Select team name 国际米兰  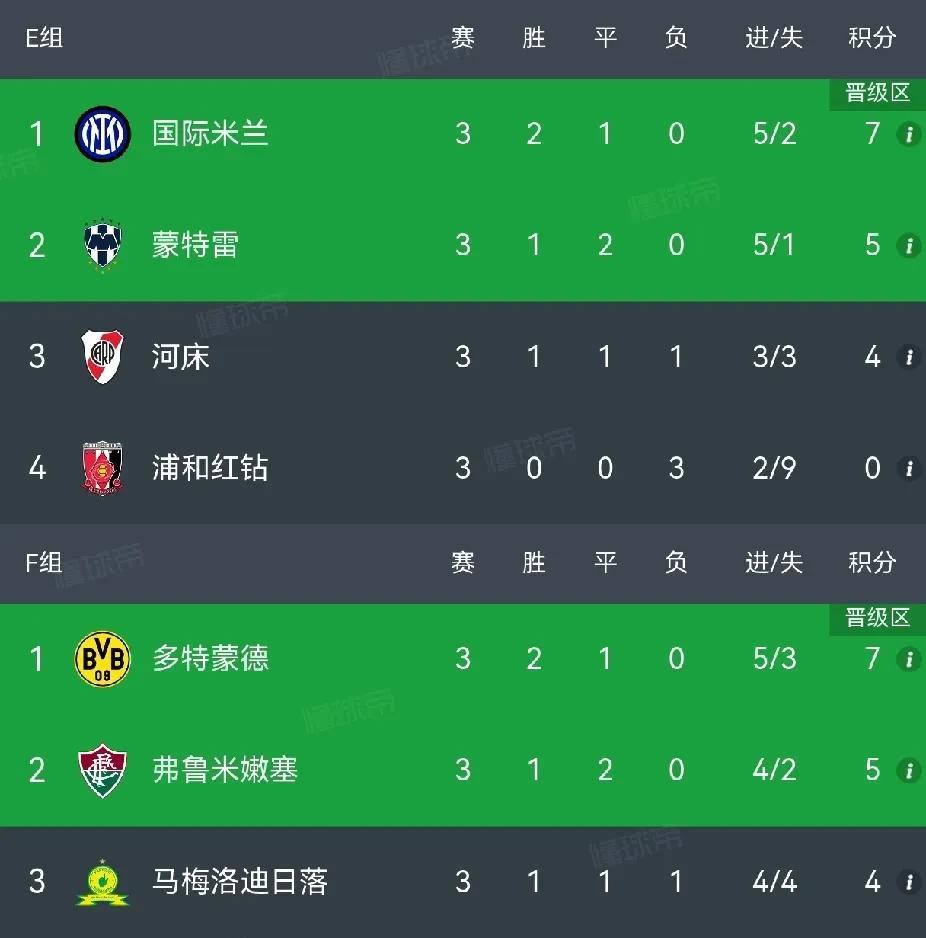click(x=210, y=133)
